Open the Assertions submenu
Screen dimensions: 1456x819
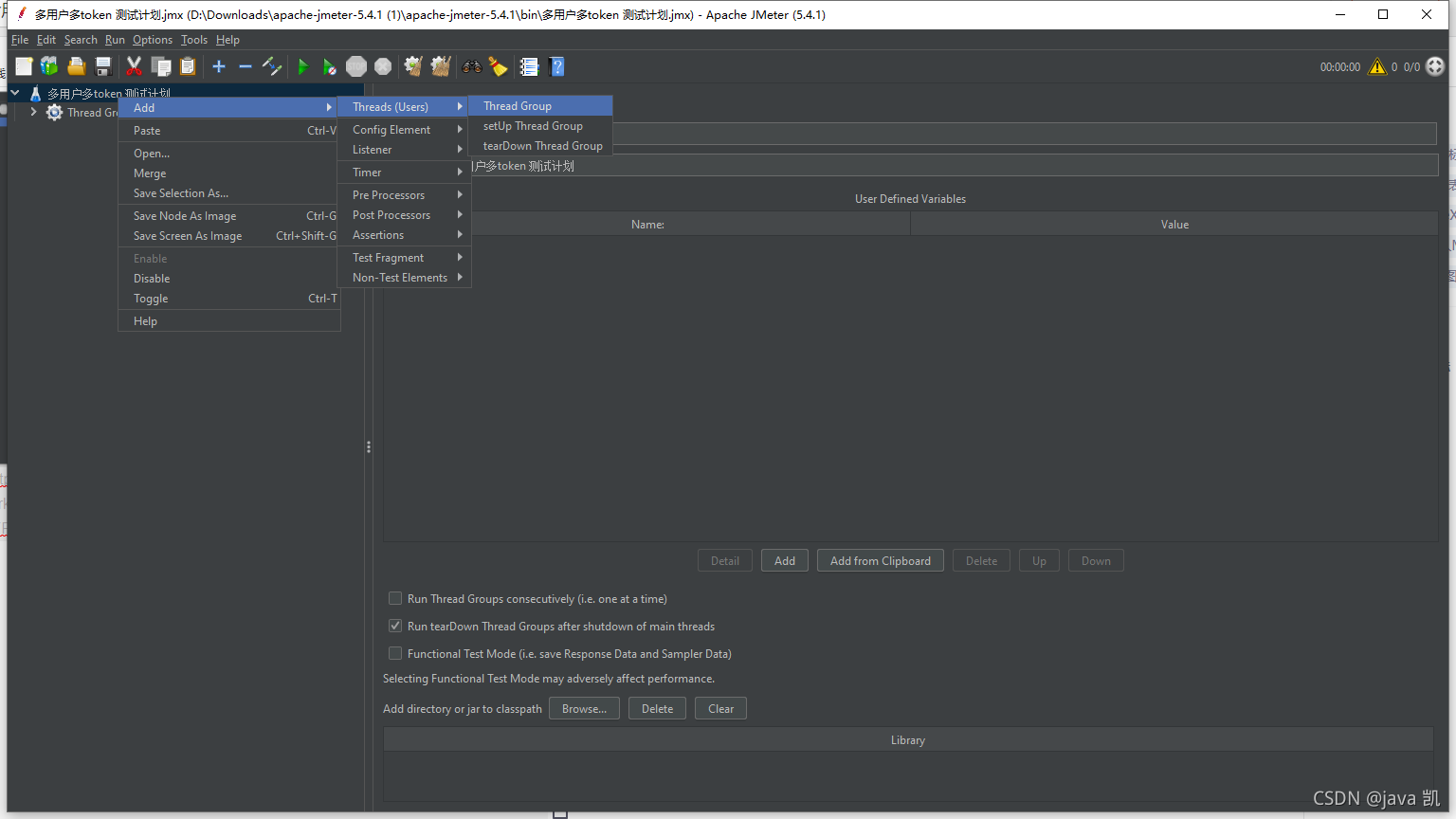[x=404, y=235]
